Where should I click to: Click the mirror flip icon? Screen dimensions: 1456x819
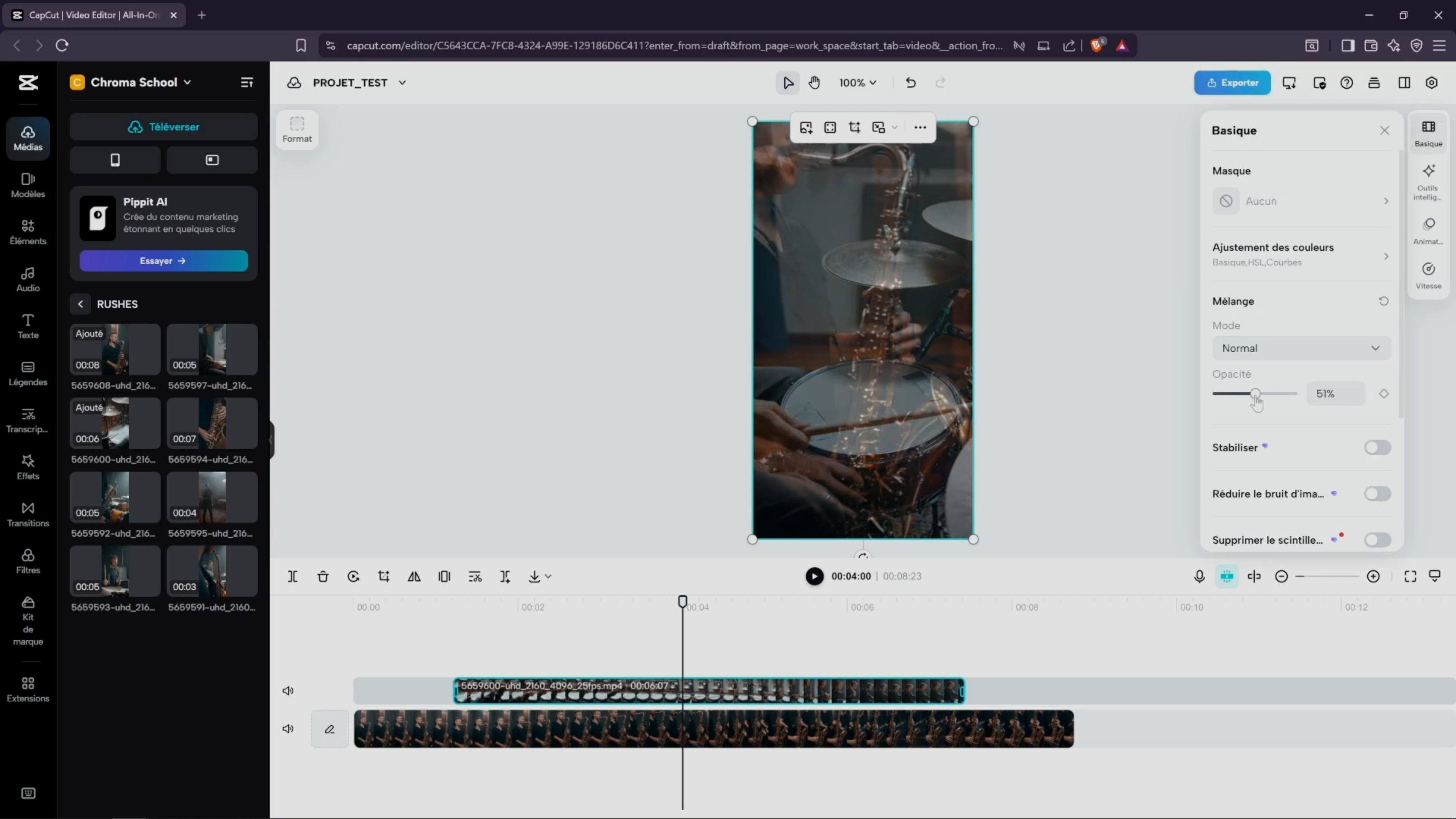414,576
